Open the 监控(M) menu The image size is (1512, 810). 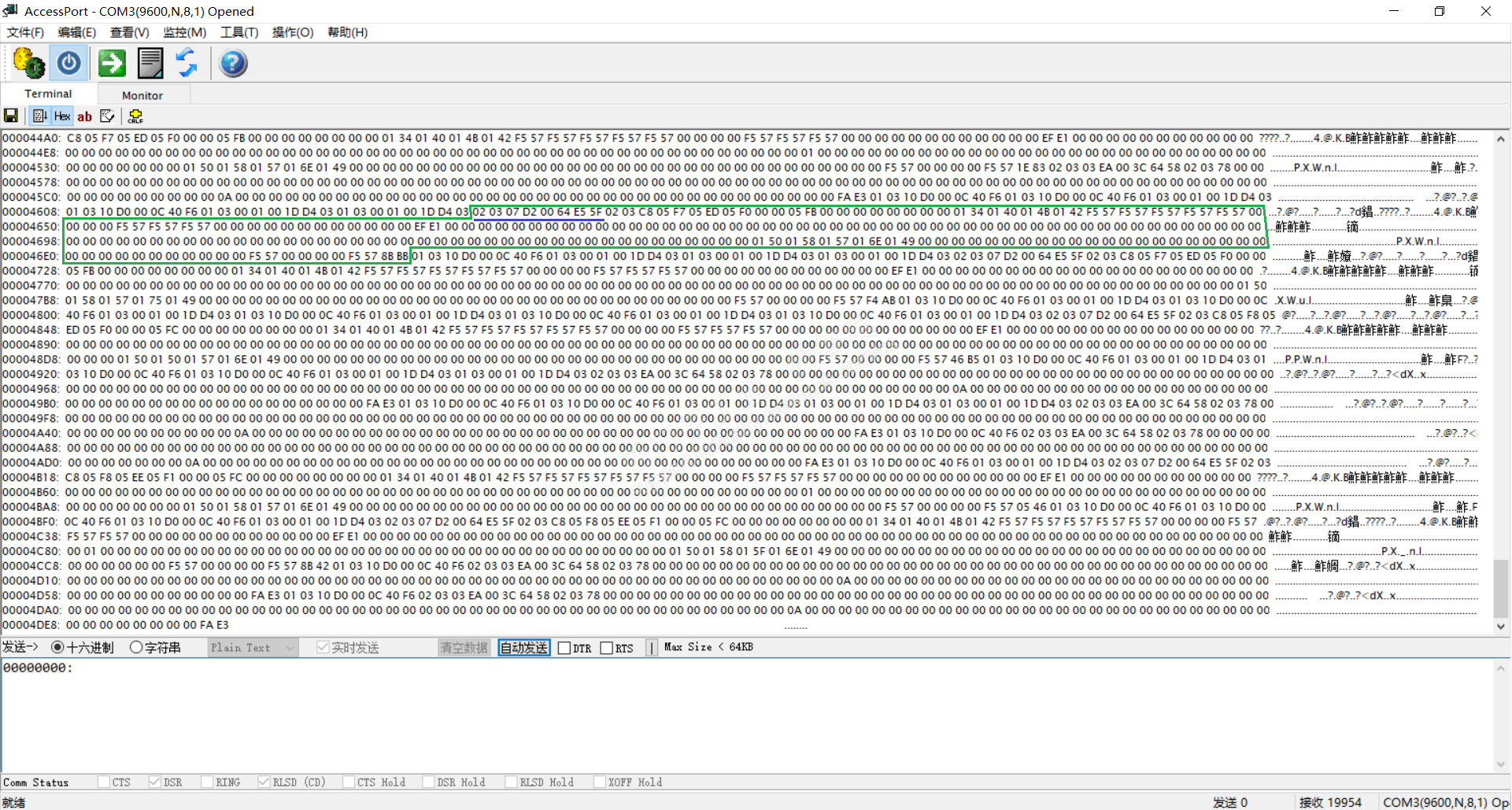click(x=184, y=32)
